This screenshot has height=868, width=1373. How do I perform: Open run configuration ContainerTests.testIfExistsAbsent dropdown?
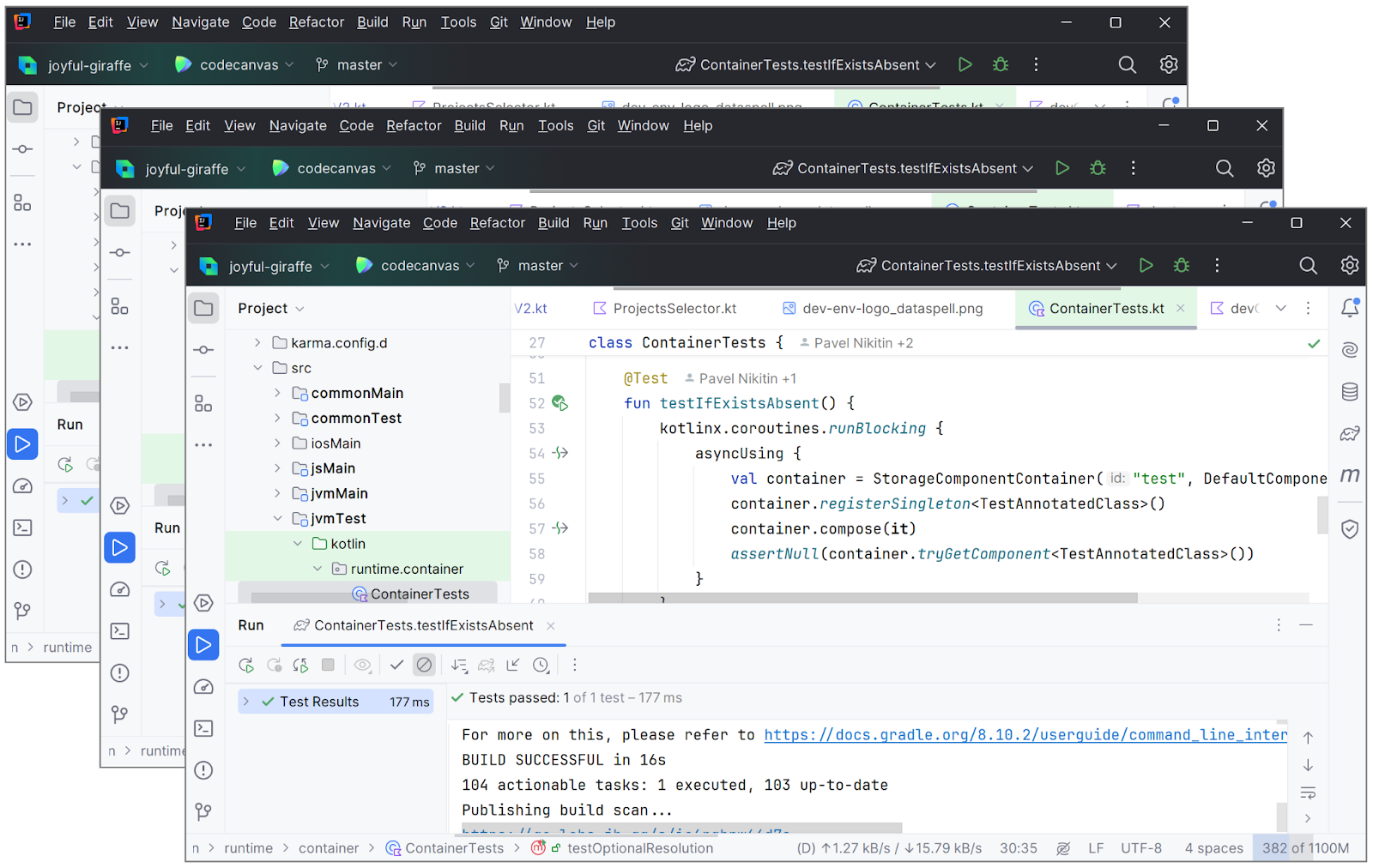pyautogui.click(x=987, y=266)
